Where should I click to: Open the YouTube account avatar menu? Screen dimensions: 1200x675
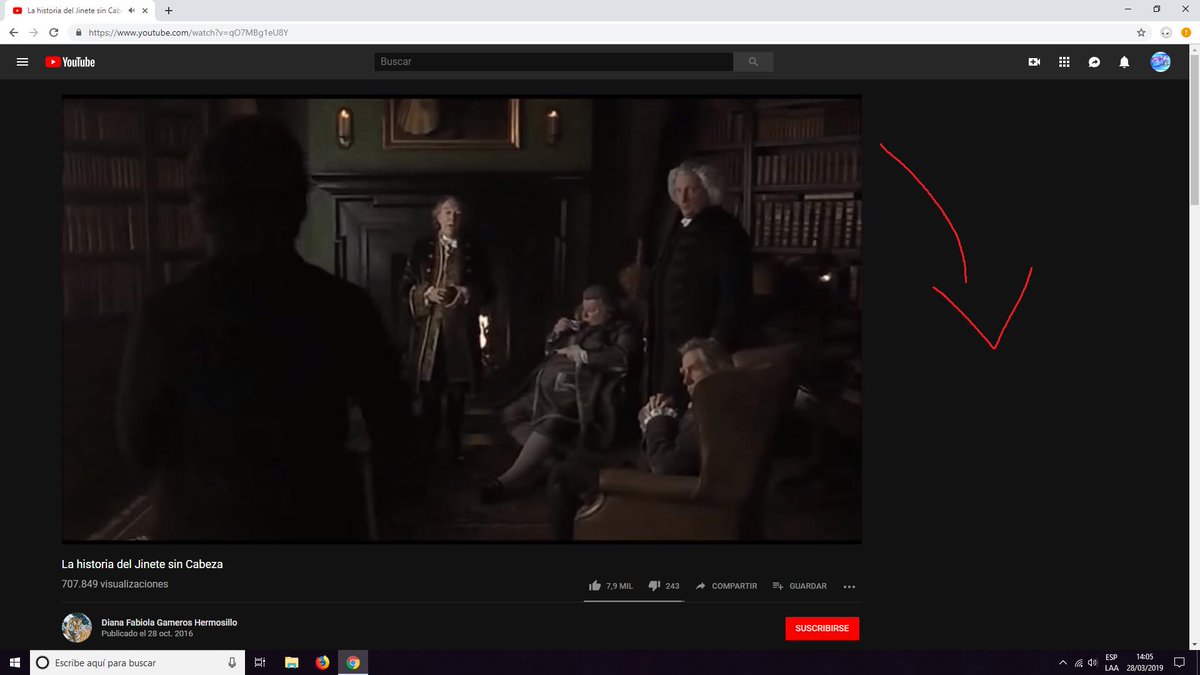click(1160, 62)
